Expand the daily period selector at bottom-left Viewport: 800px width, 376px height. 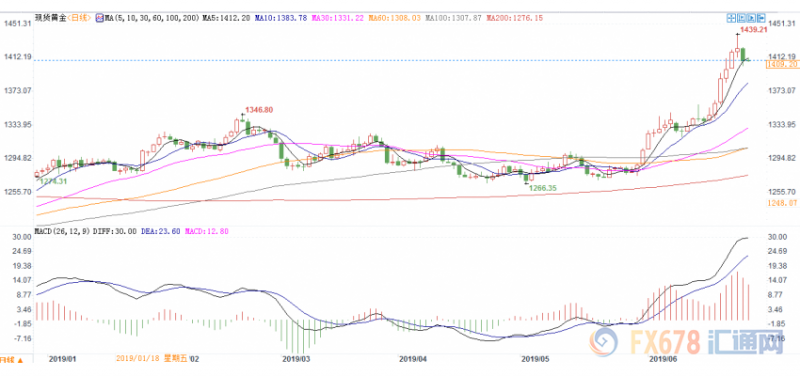click(12, 360)
